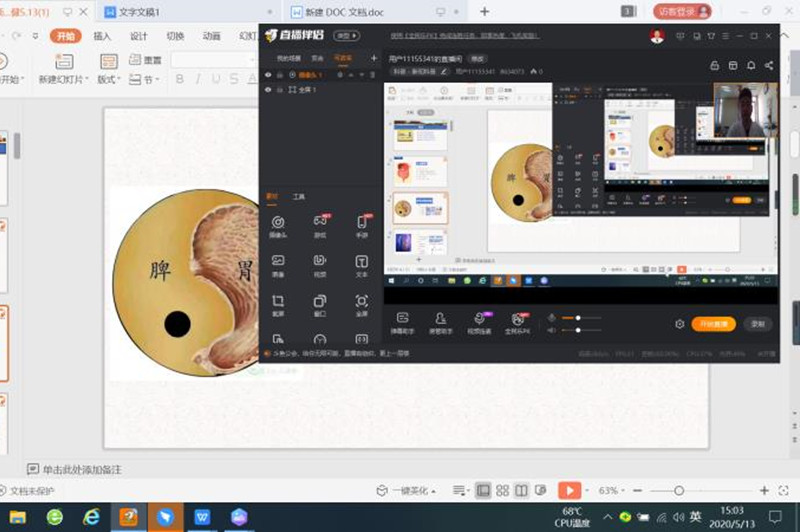Hide the 摄像头1 source layer
800x532 pixels.
coord(267,74)
